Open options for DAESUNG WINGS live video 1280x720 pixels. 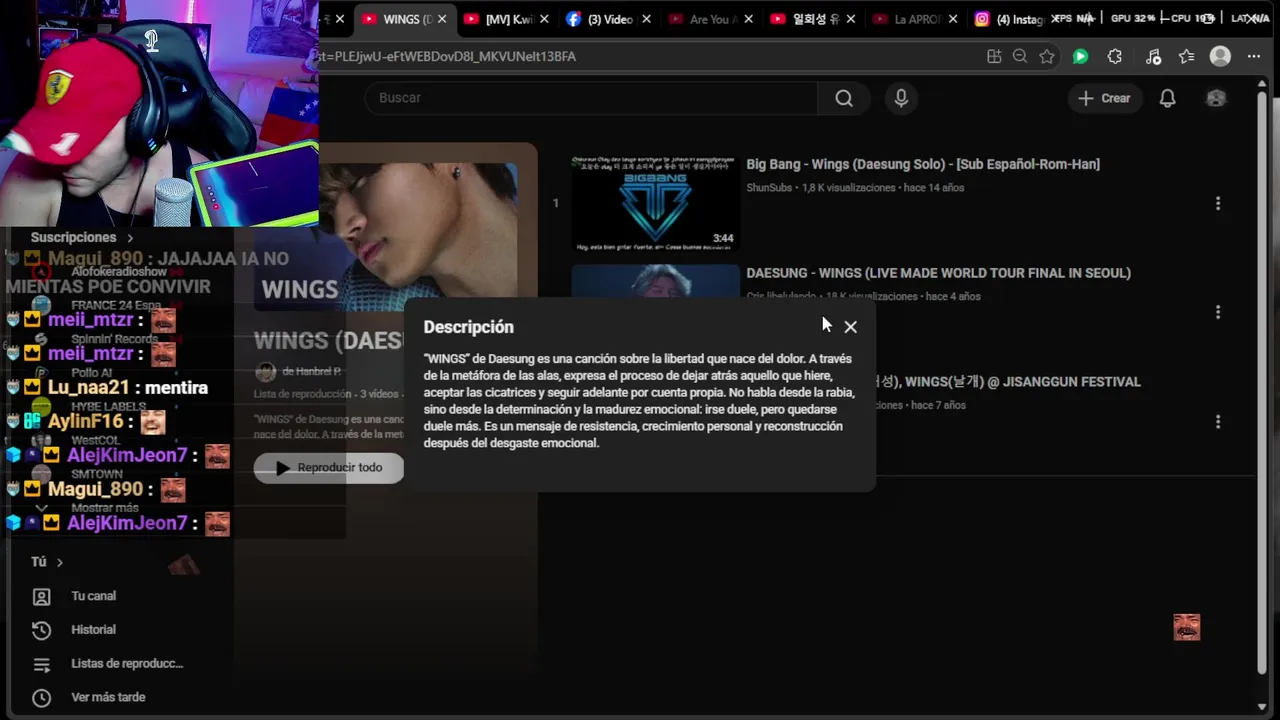[1217, 312]
